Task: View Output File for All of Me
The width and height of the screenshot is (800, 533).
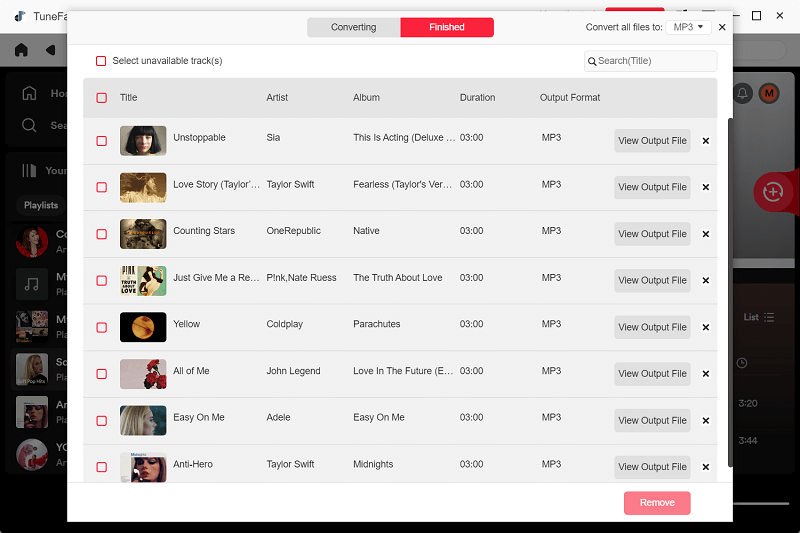Action: coord(652,374)
